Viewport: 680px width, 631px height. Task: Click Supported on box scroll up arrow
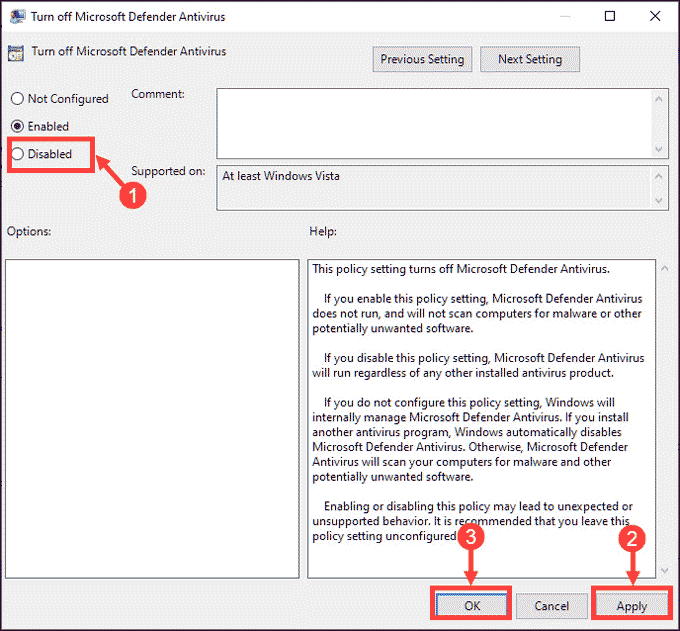pos(658,176)
